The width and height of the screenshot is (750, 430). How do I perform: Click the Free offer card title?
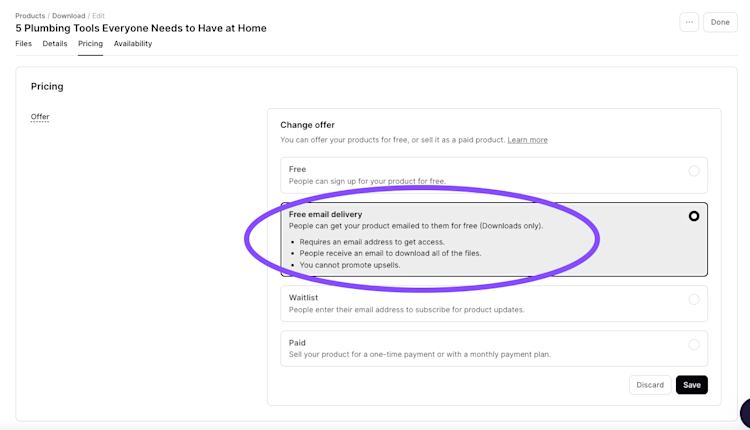tap(297, 169)
